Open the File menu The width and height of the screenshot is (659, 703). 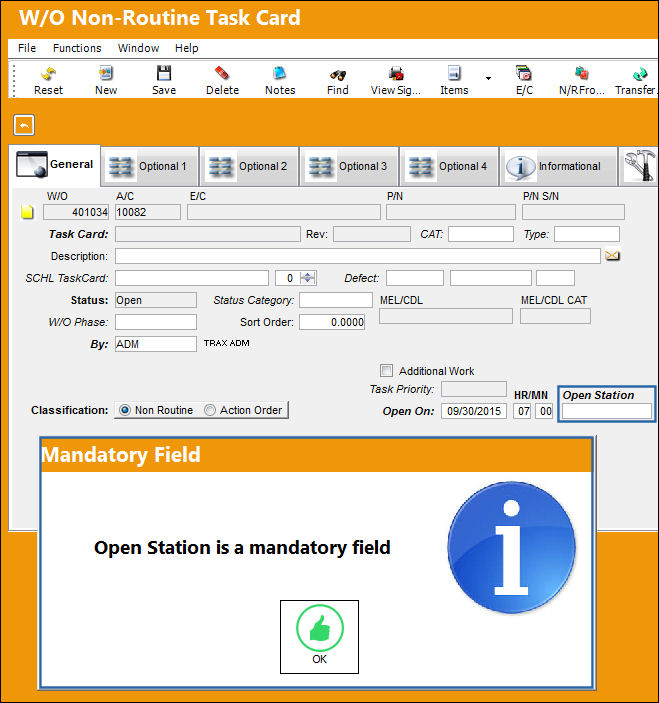pyautogui.click(x=27, y=48)
